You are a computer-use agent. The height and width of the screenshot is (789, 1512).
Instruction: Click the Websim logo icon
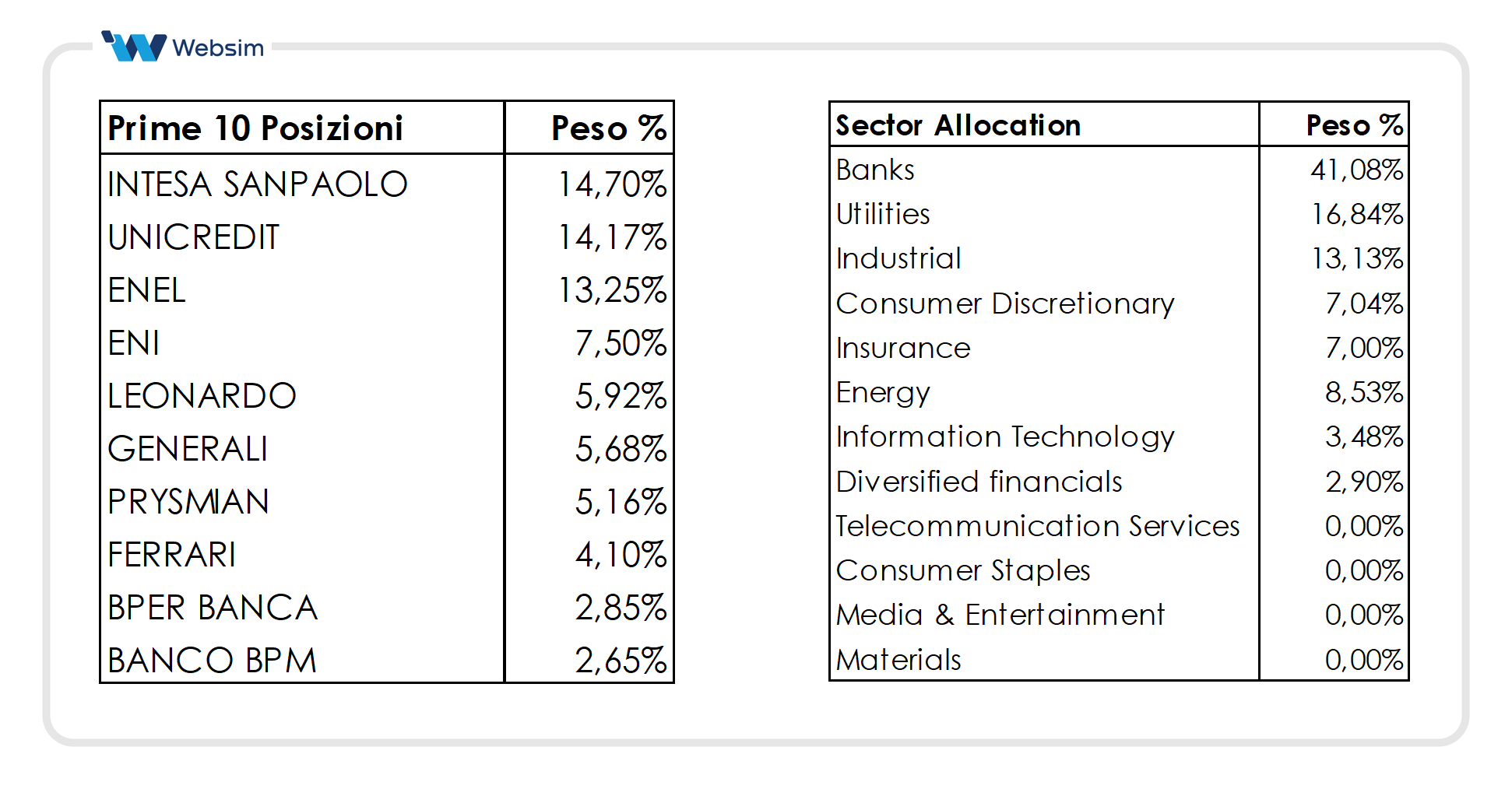point(134,47)
